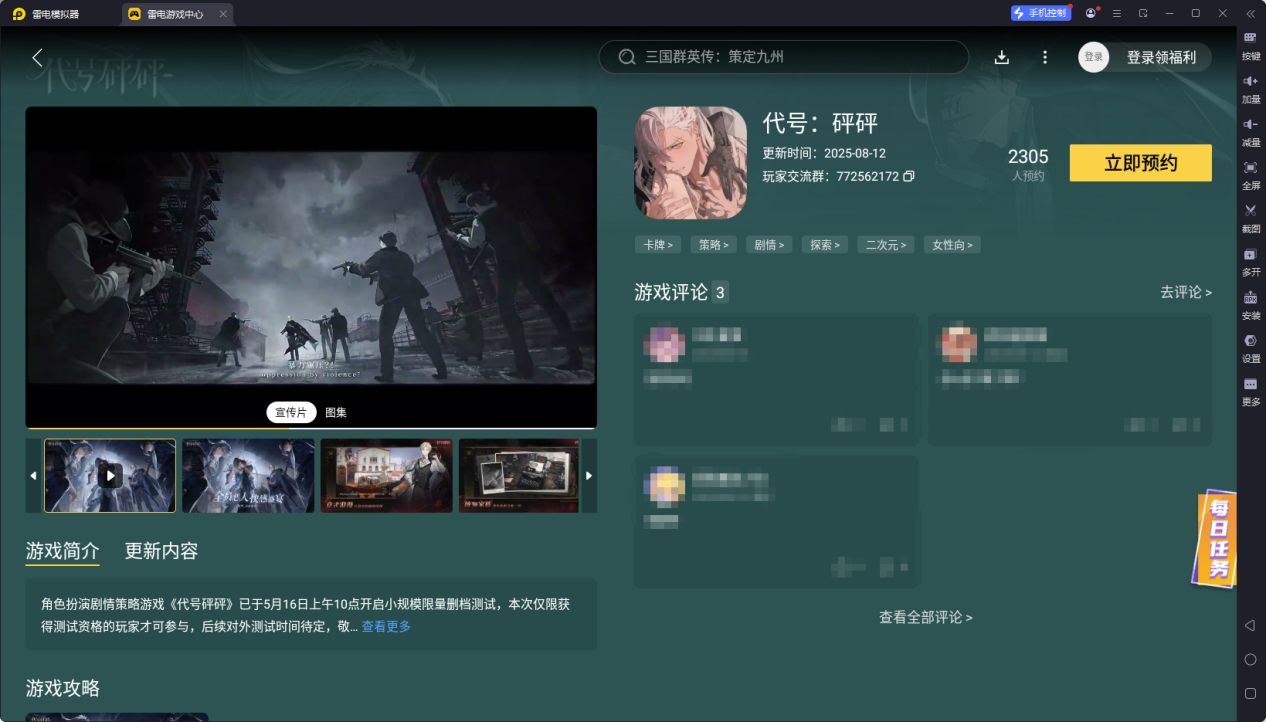Open 多开 multi-instance manager
The image size is (1266, 722).
click(x=1251, y=261)
